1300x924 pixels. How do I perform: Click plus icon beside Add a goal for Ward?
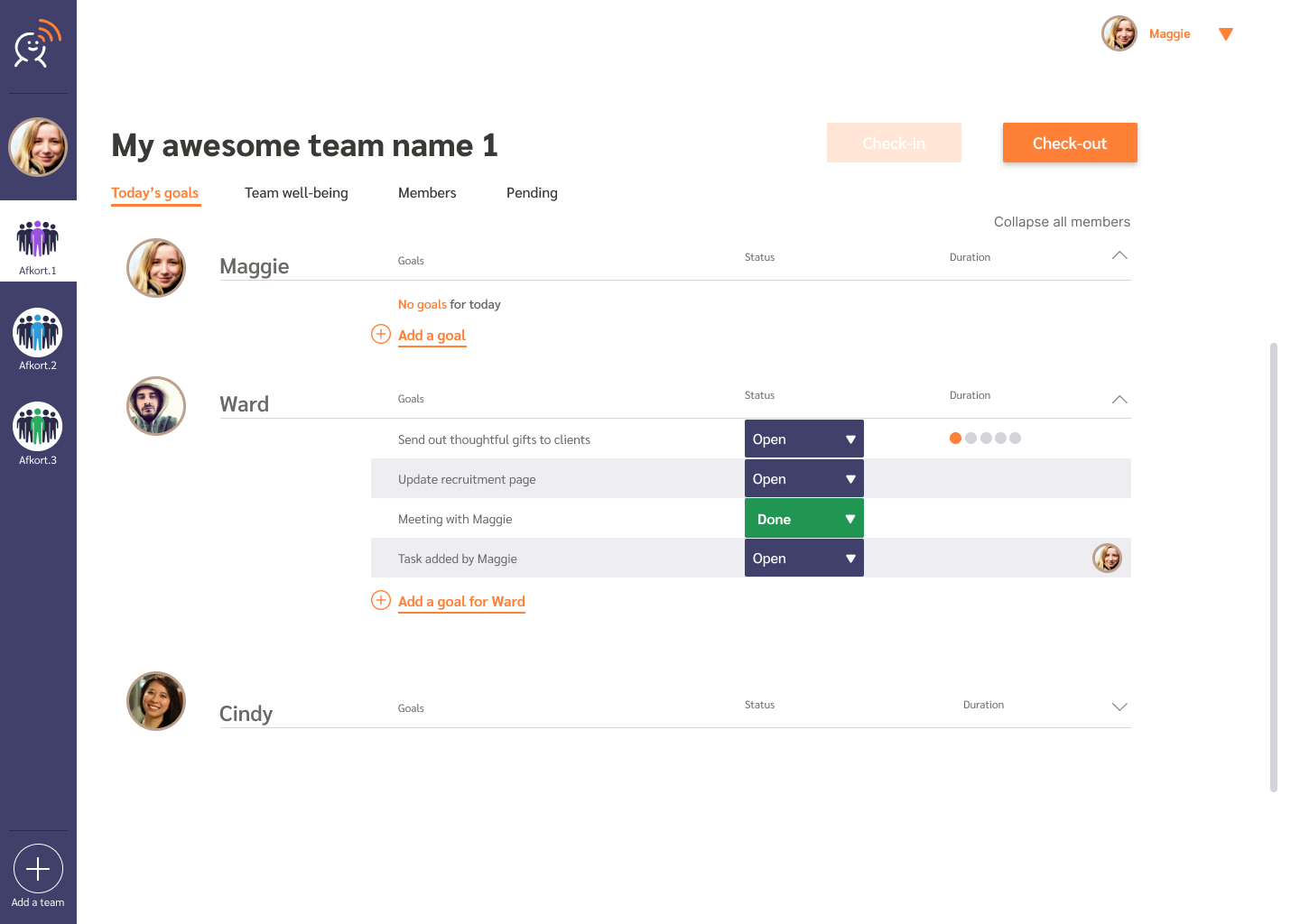381,600
